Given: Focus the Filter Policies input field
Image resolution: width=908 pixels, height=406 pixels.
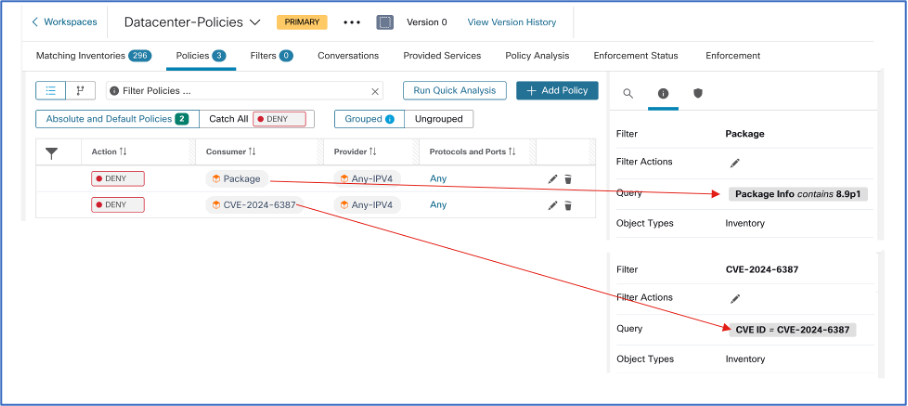Looking at the screenshot, I should point(240,91).
